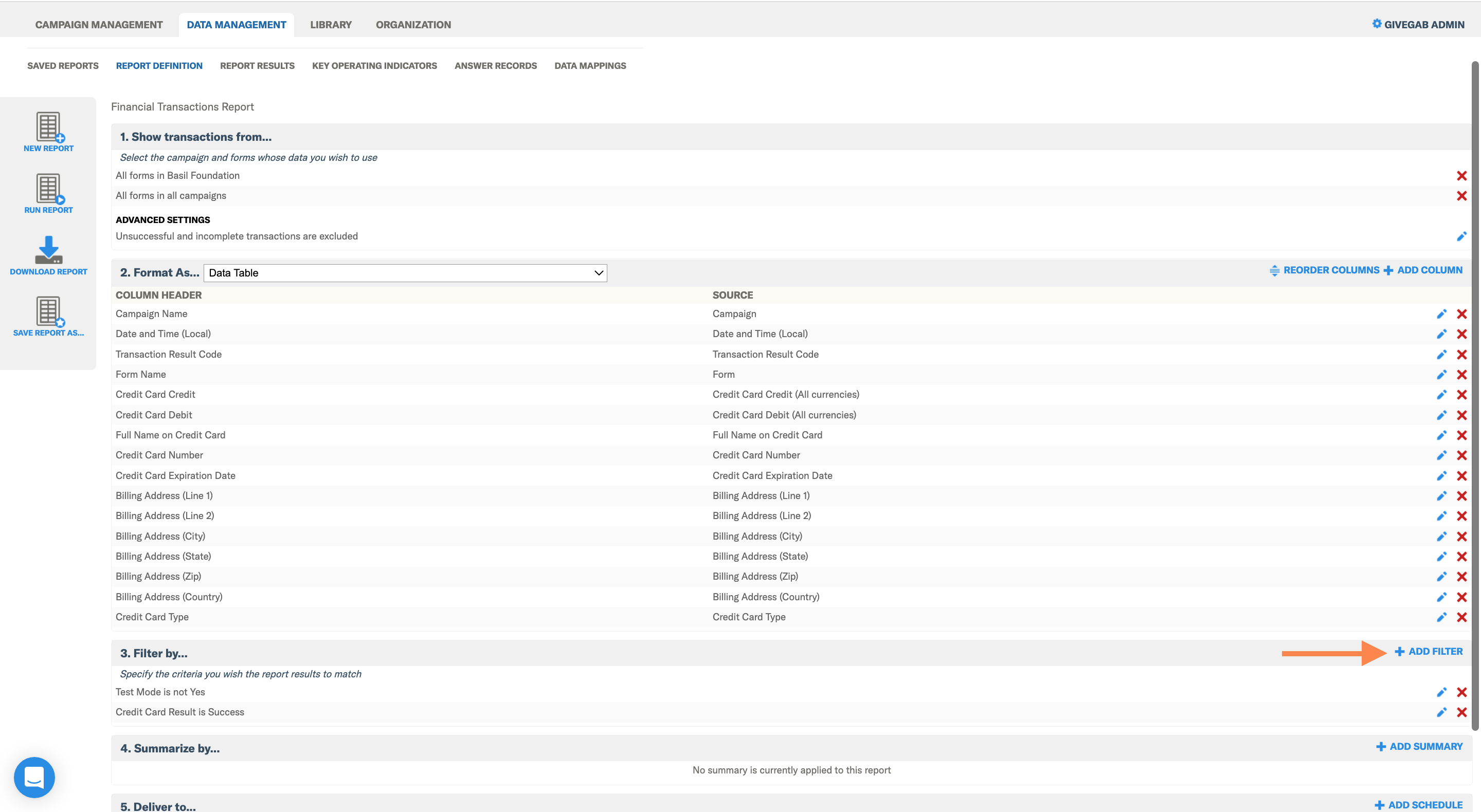Remove the Billing Address (Line 2) column
Screen dimensions: 1481x812
tap(1461, 516)
